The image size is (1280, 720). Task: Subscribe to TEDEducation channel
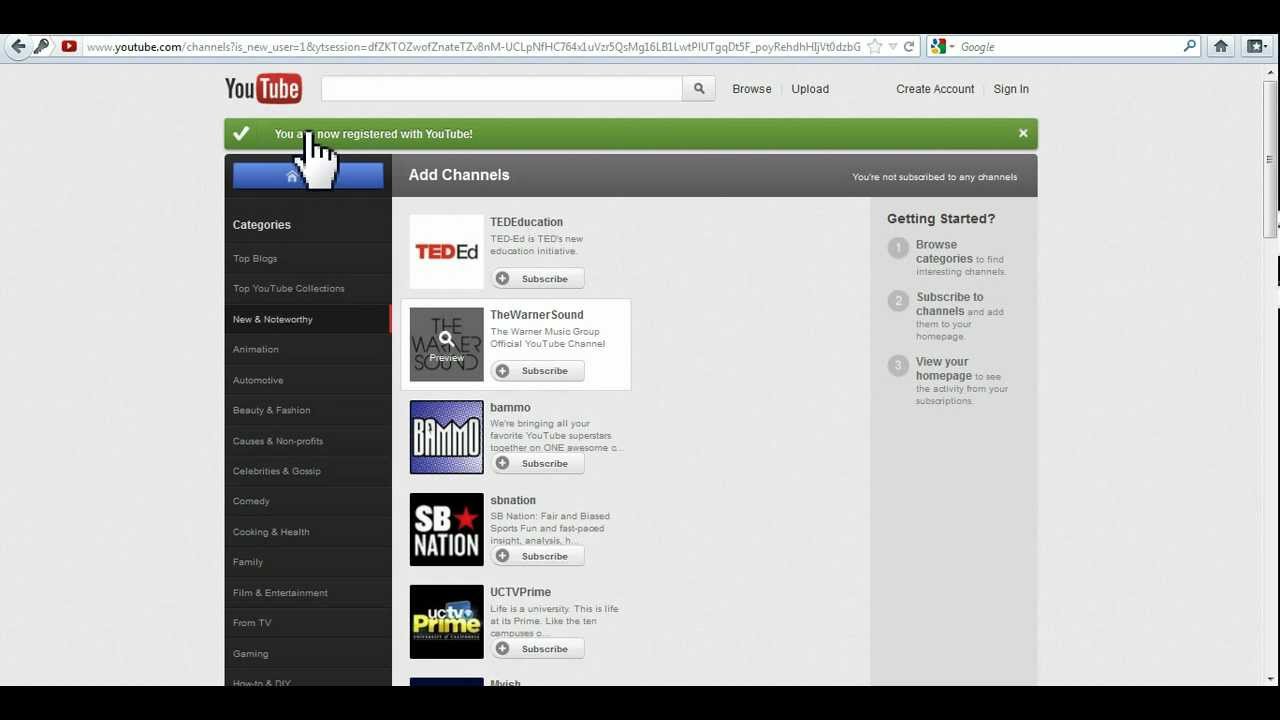537,279
